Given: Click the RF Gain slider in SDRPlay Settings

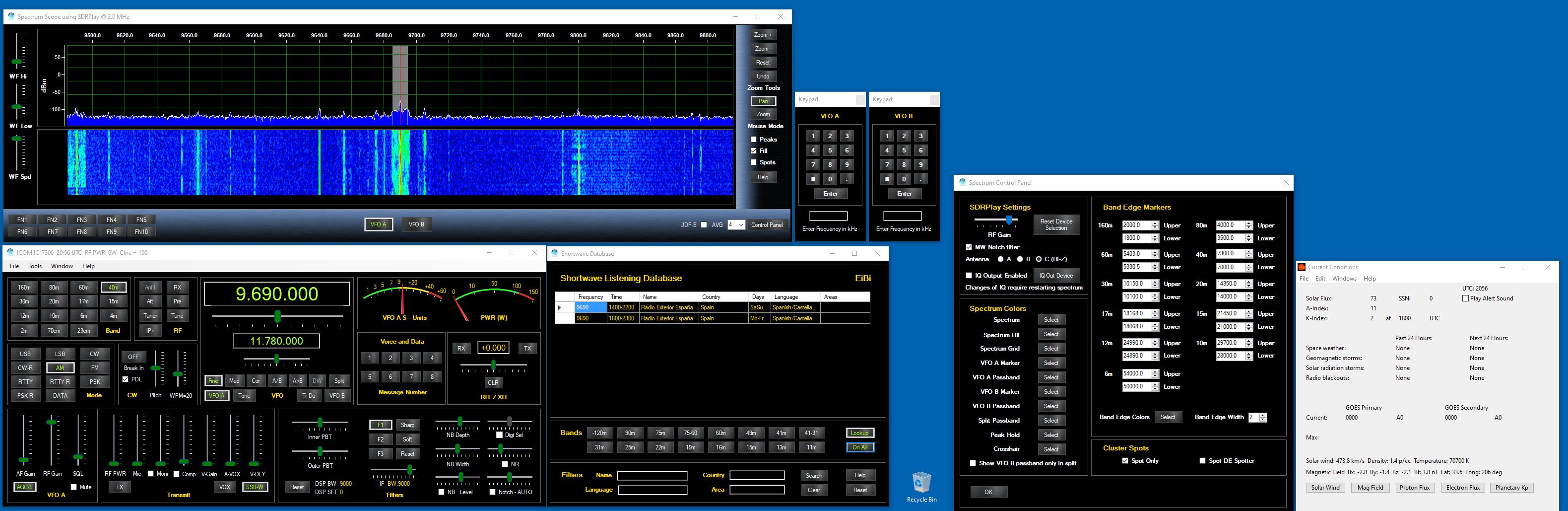Looking at the screenshot, I should [1009, 220].
